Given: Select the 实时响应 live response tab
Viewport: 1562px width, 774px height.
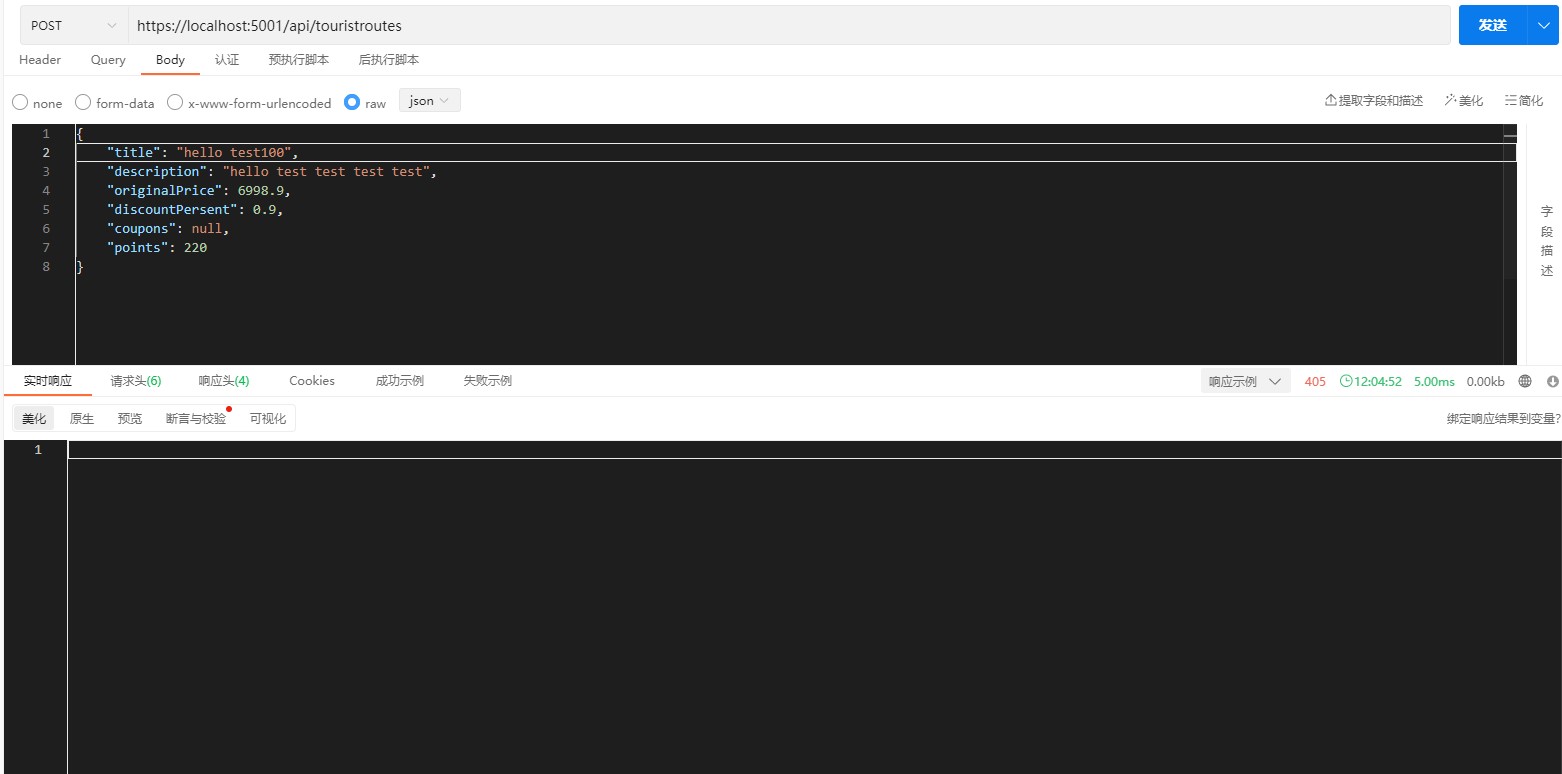Looking at the screenshot, I should [x=48, y=381].
